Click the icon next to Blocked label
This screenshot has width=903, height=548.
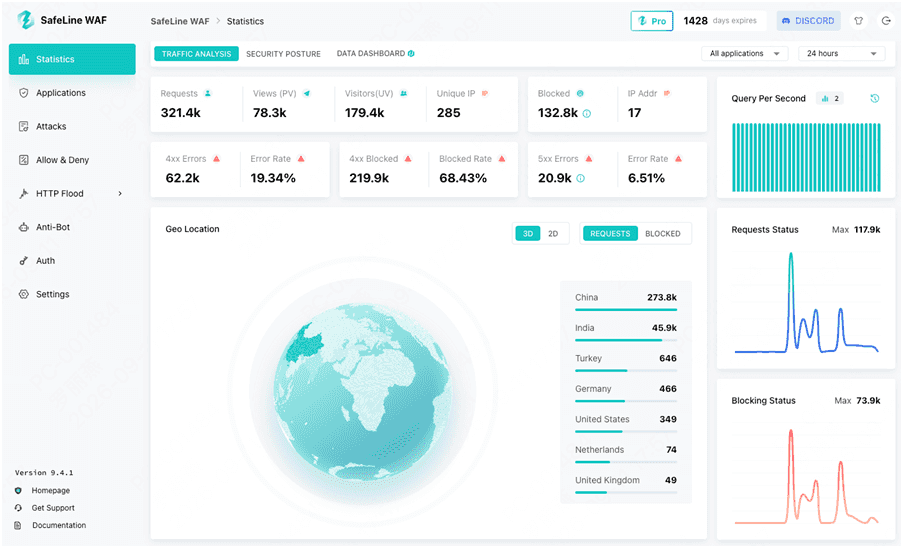[x=580, y=93]
